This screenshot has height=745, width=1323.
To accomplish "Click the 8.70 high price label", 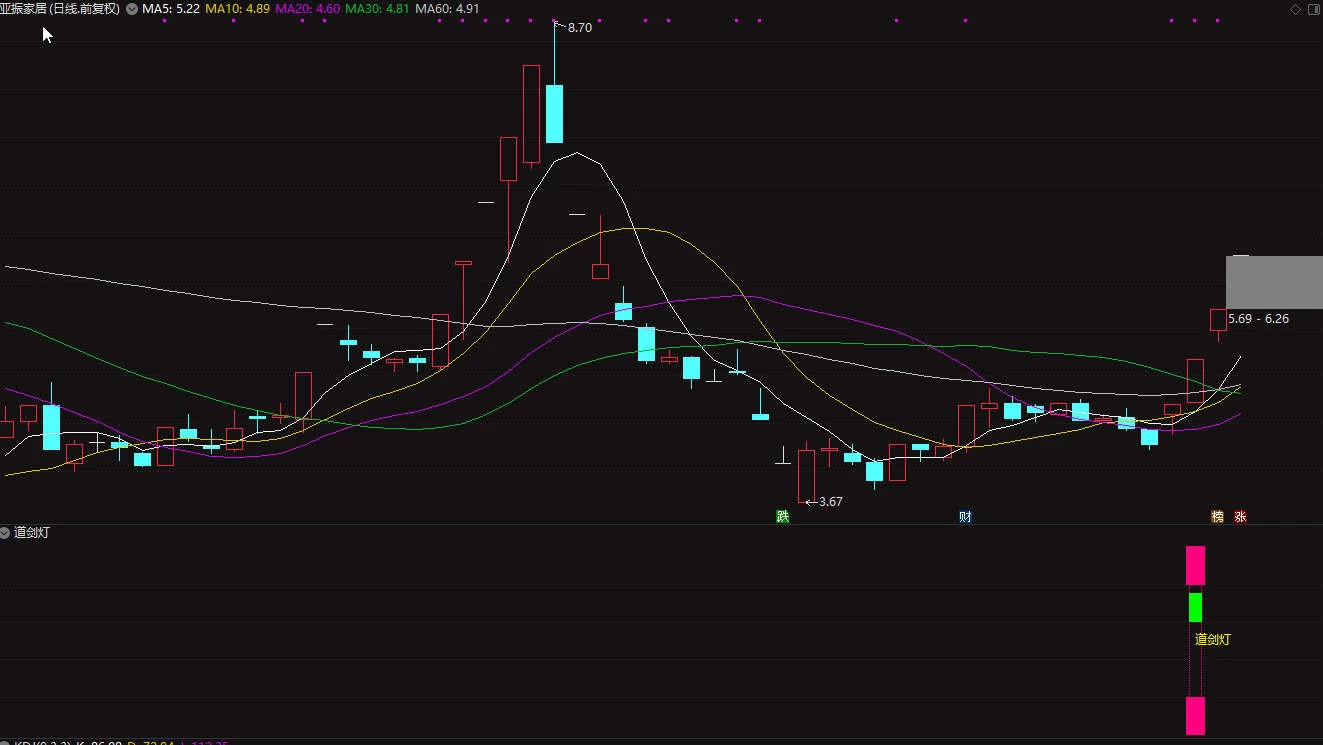I will 580,28.
